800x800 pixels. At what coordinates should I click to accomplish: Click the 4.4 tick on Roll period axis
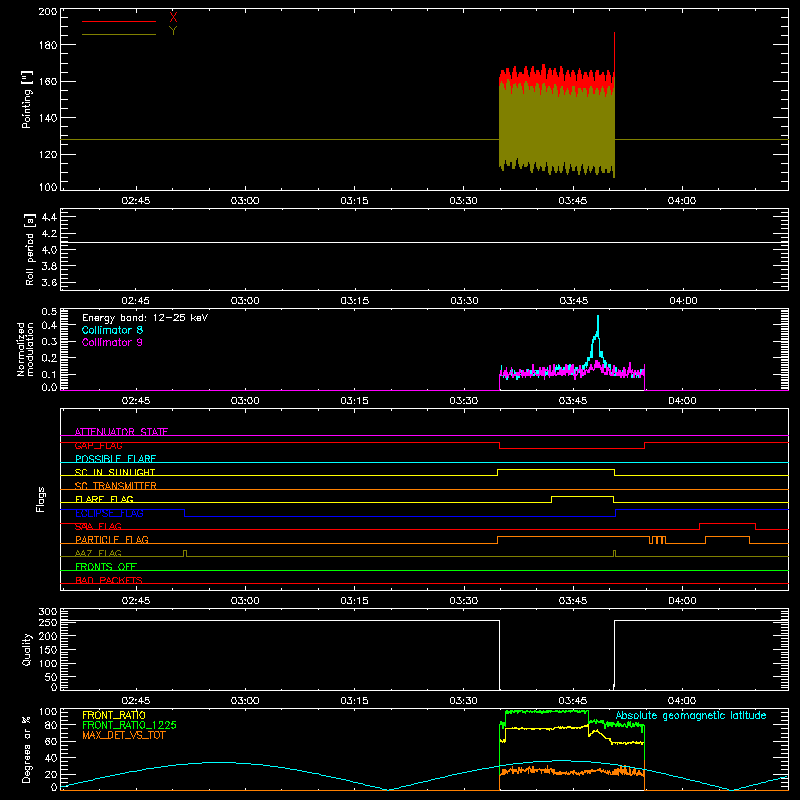coord(49,217)
